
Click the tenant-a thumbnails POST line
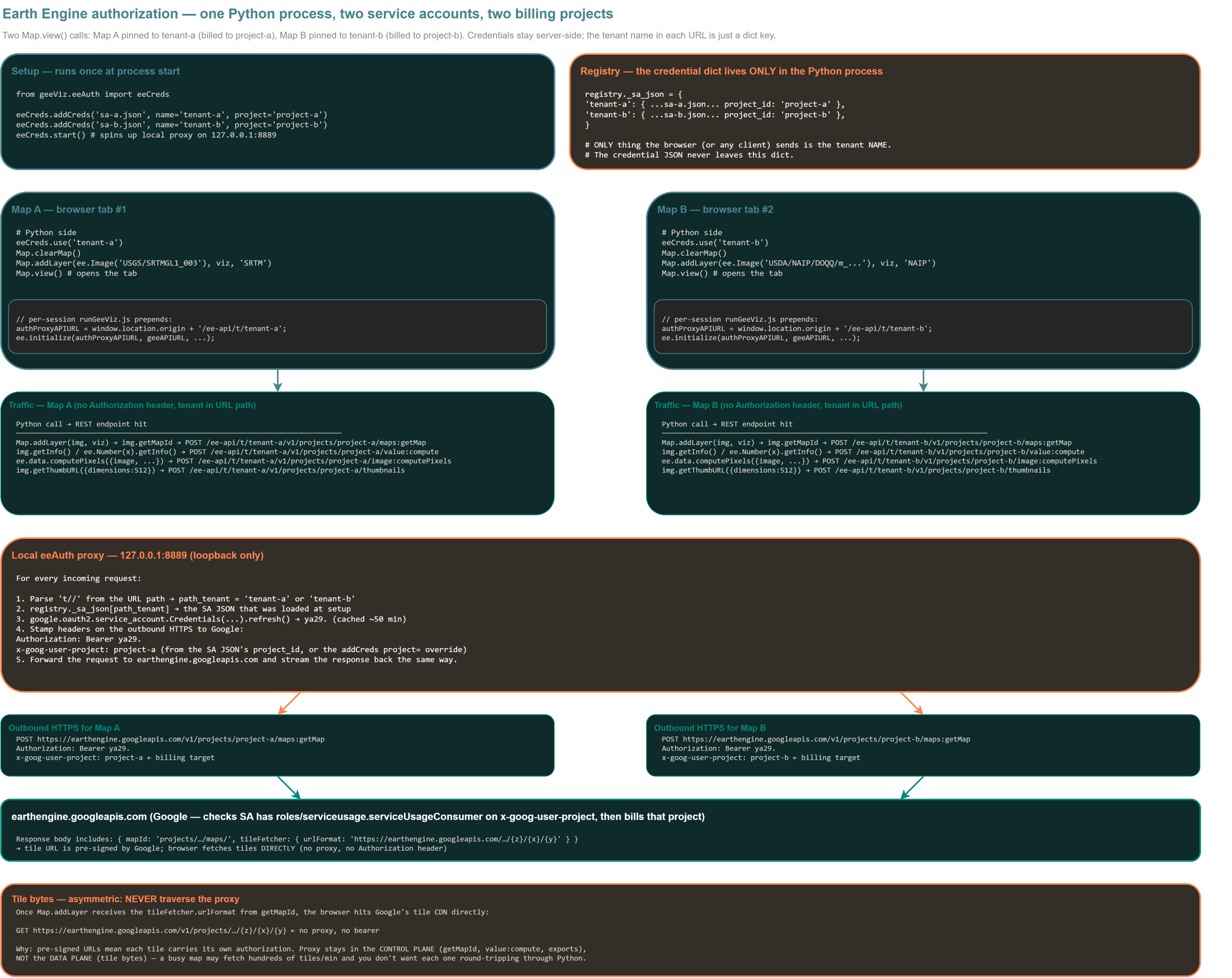[210, 470]
